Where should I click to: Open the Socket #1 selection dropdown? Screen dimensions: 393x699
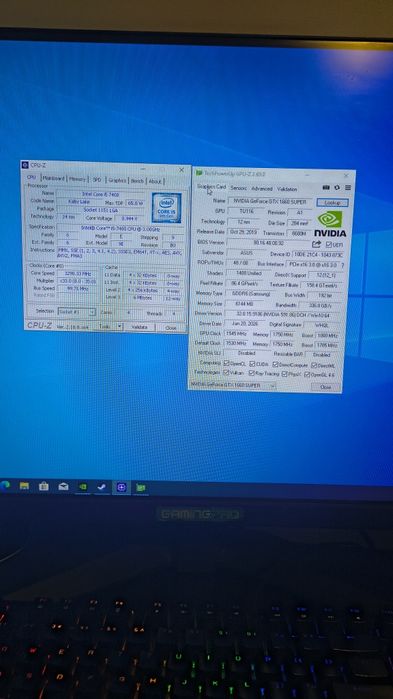pos(77,312)
